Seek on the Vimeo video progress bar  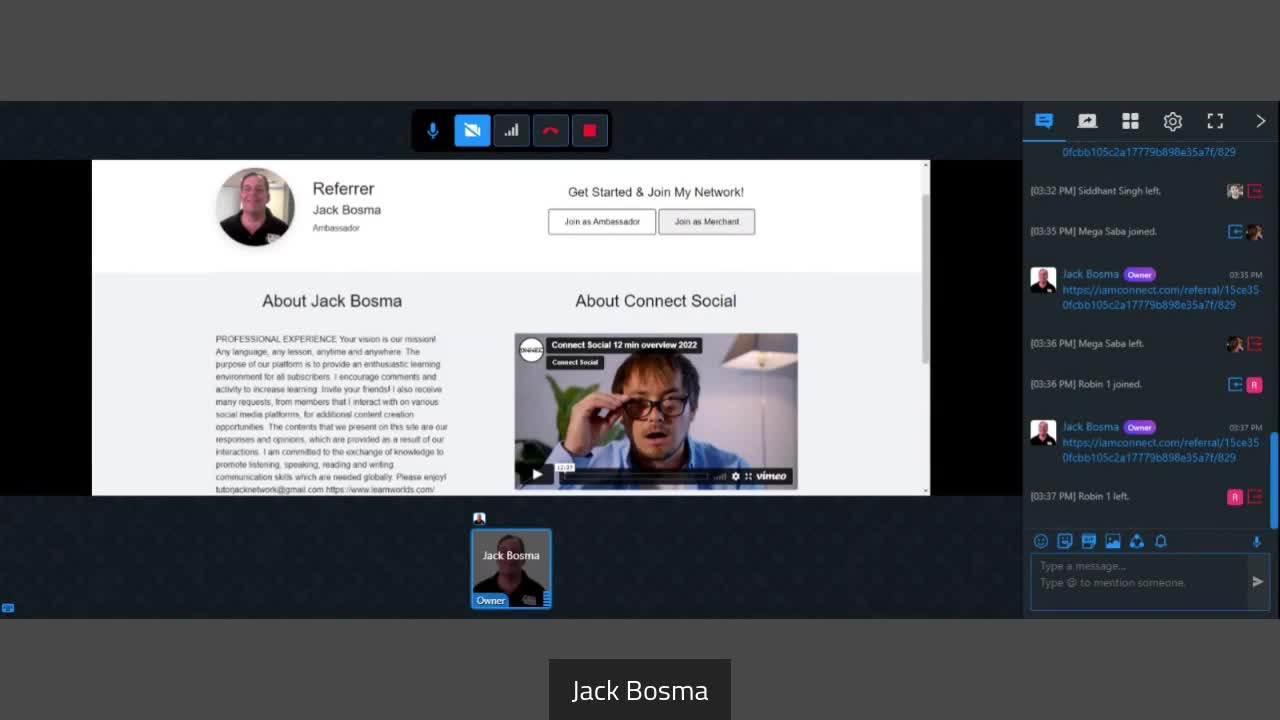click(x=635, y=476)
